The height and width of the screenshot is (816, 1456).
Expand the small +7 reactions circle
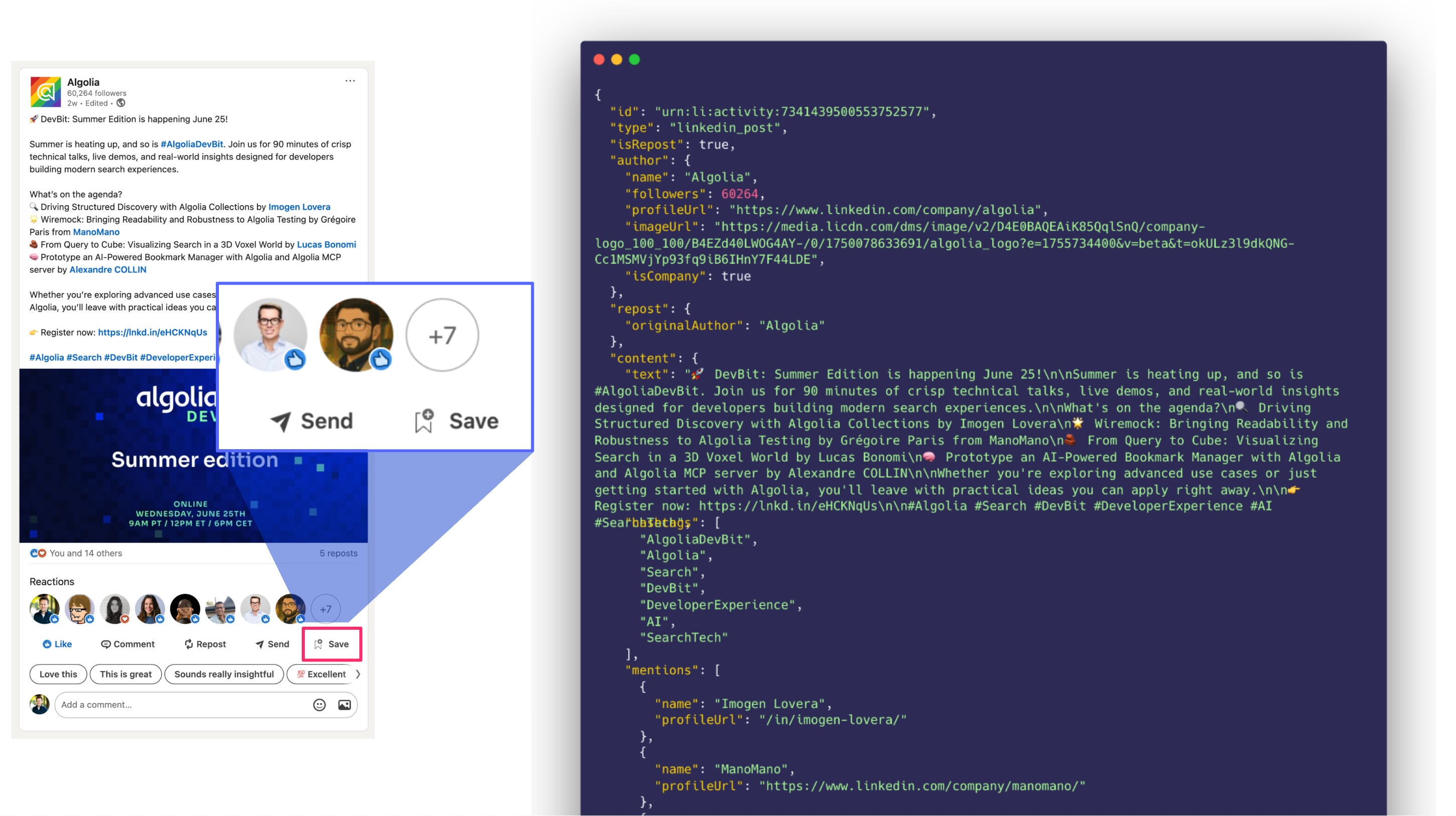(x=325, y=609)
